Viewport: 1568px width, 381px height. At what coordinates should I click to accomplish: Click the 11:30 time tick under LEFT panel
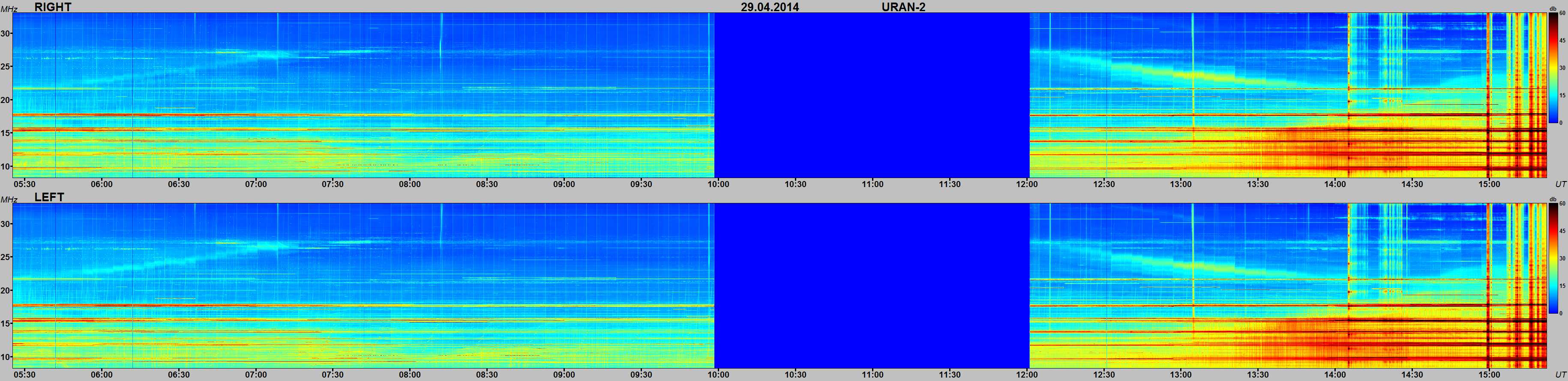tap(950, 374)
